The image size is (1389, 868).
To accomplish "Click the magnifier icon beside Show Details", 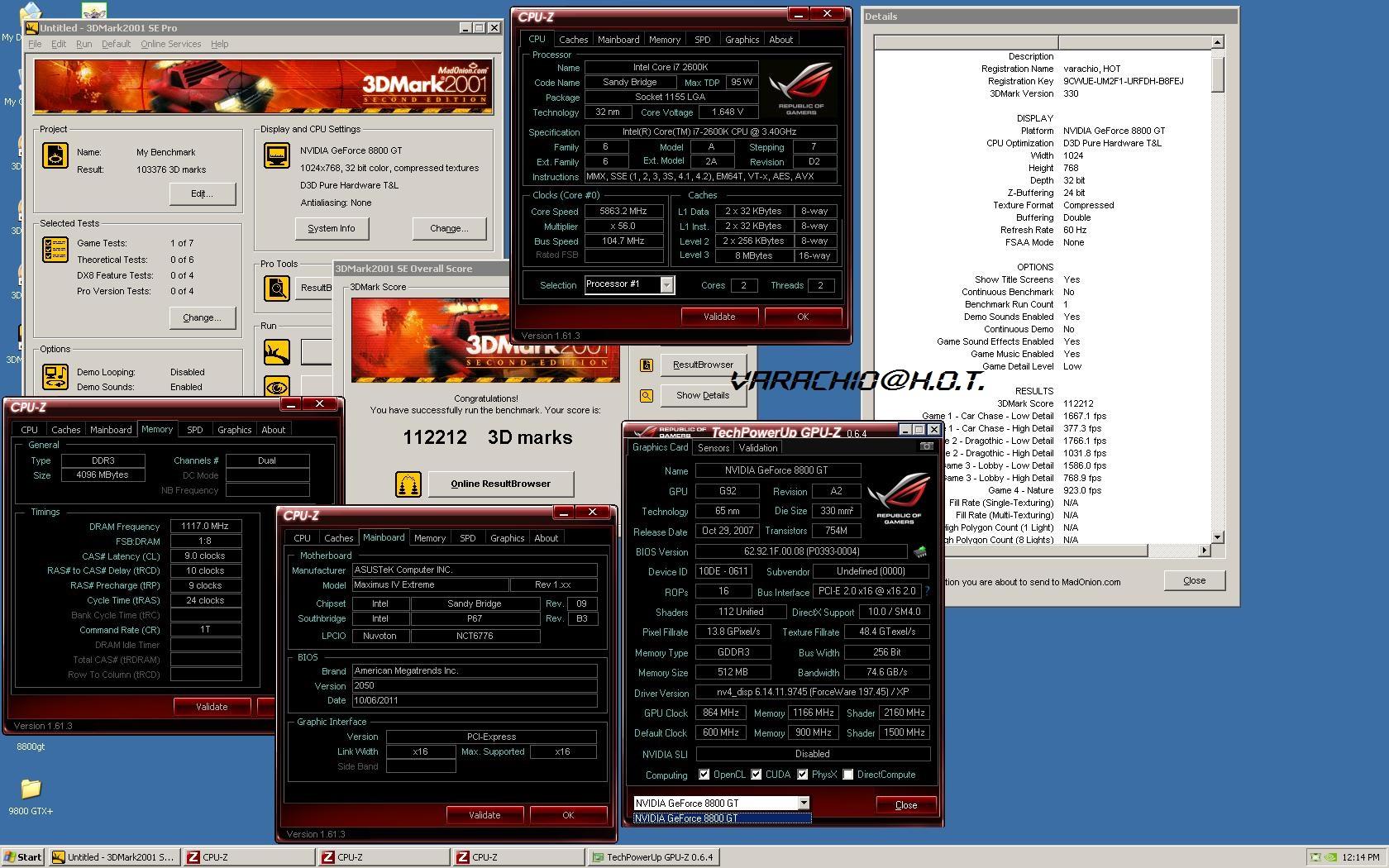I will [x=647, y=396].
